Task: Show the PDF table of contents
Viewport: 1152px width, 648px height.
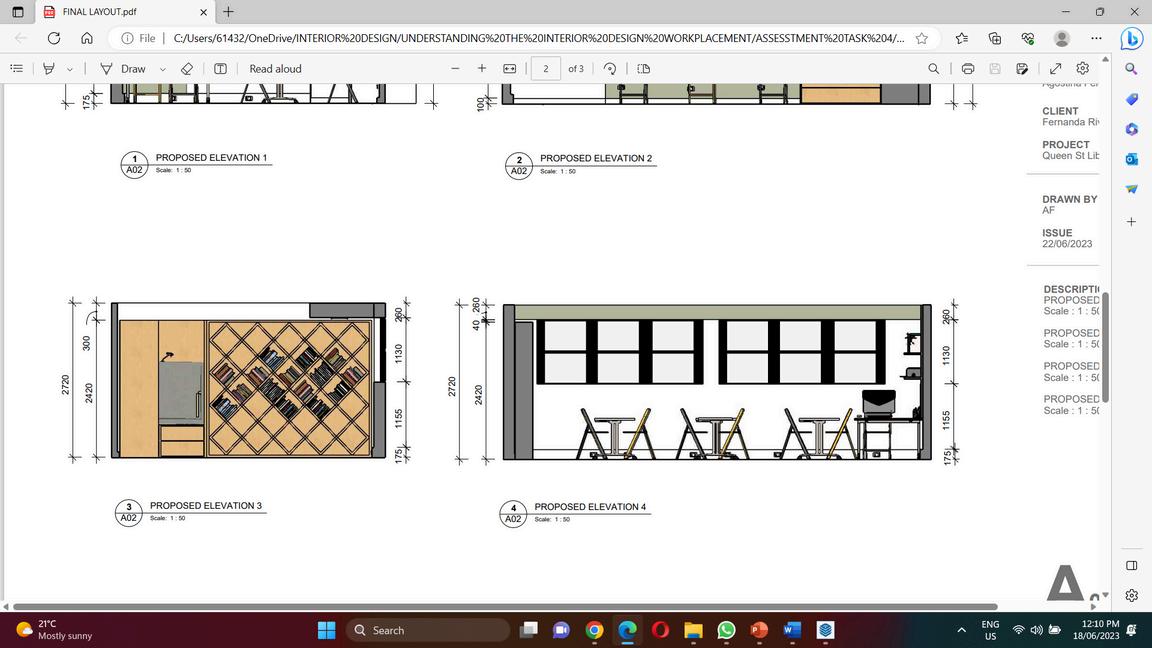Action: 16,68
